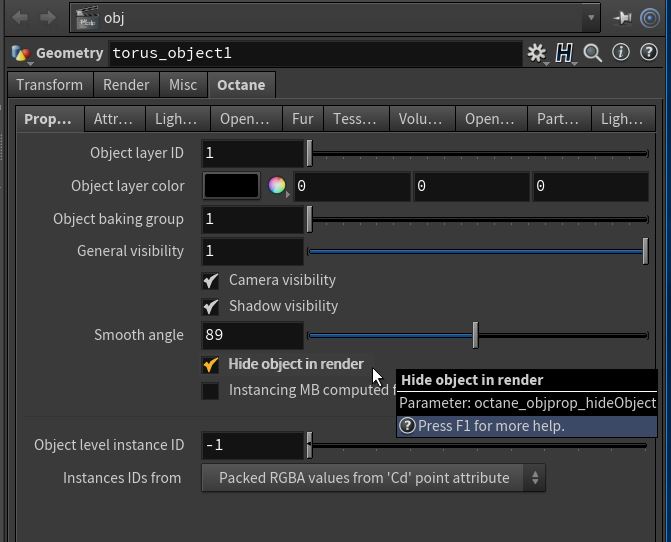
Task: Click the Object layer ID value field
Action: 252,153
